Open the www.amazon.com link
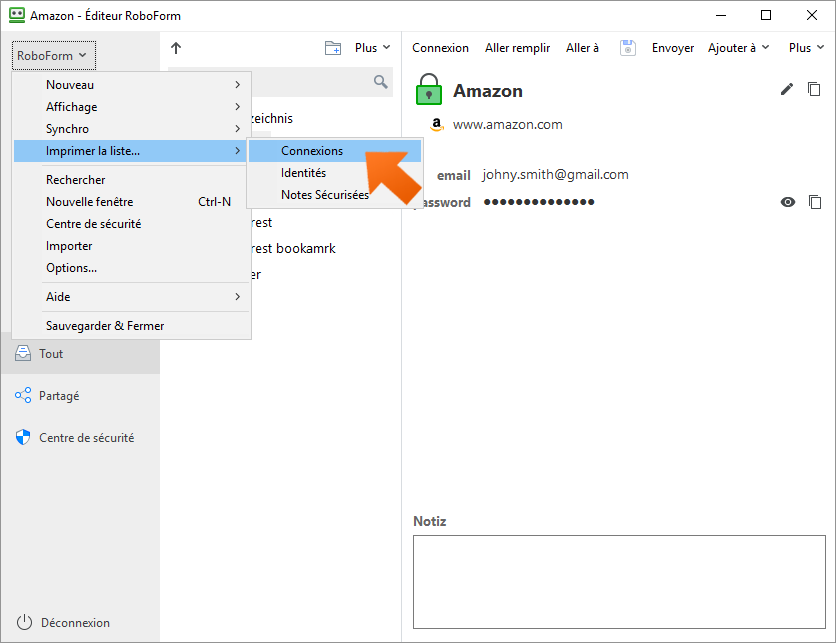 pyautogui.click(x=508, y=125)
